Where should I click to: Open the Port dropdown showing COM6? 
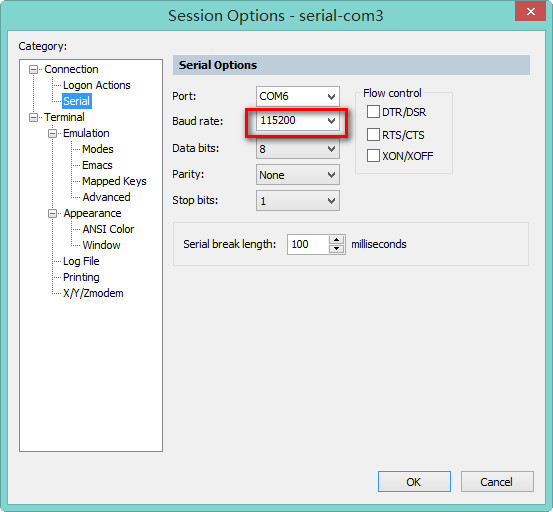click(298, 96)
